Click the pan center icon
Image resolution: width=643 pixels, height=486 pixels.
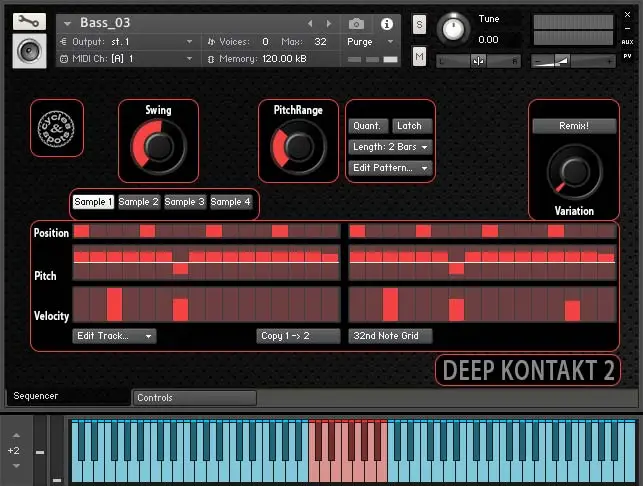pyautogui.click(x=478, y=61)
